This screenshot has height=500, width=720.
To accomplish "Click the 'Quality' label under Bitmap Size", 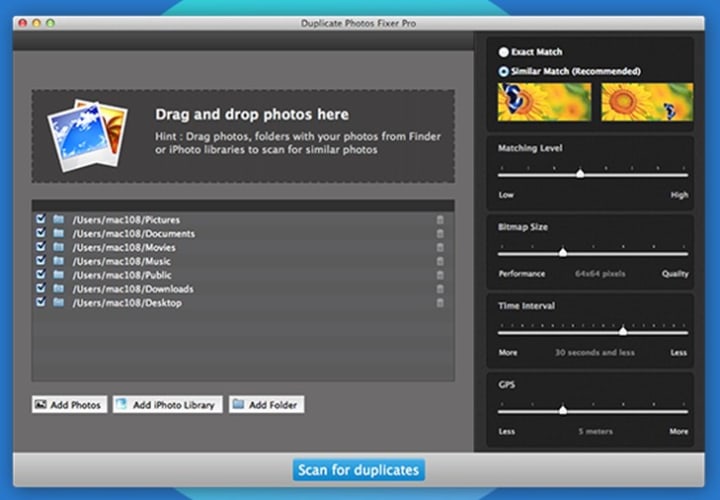I will point(675,274).
